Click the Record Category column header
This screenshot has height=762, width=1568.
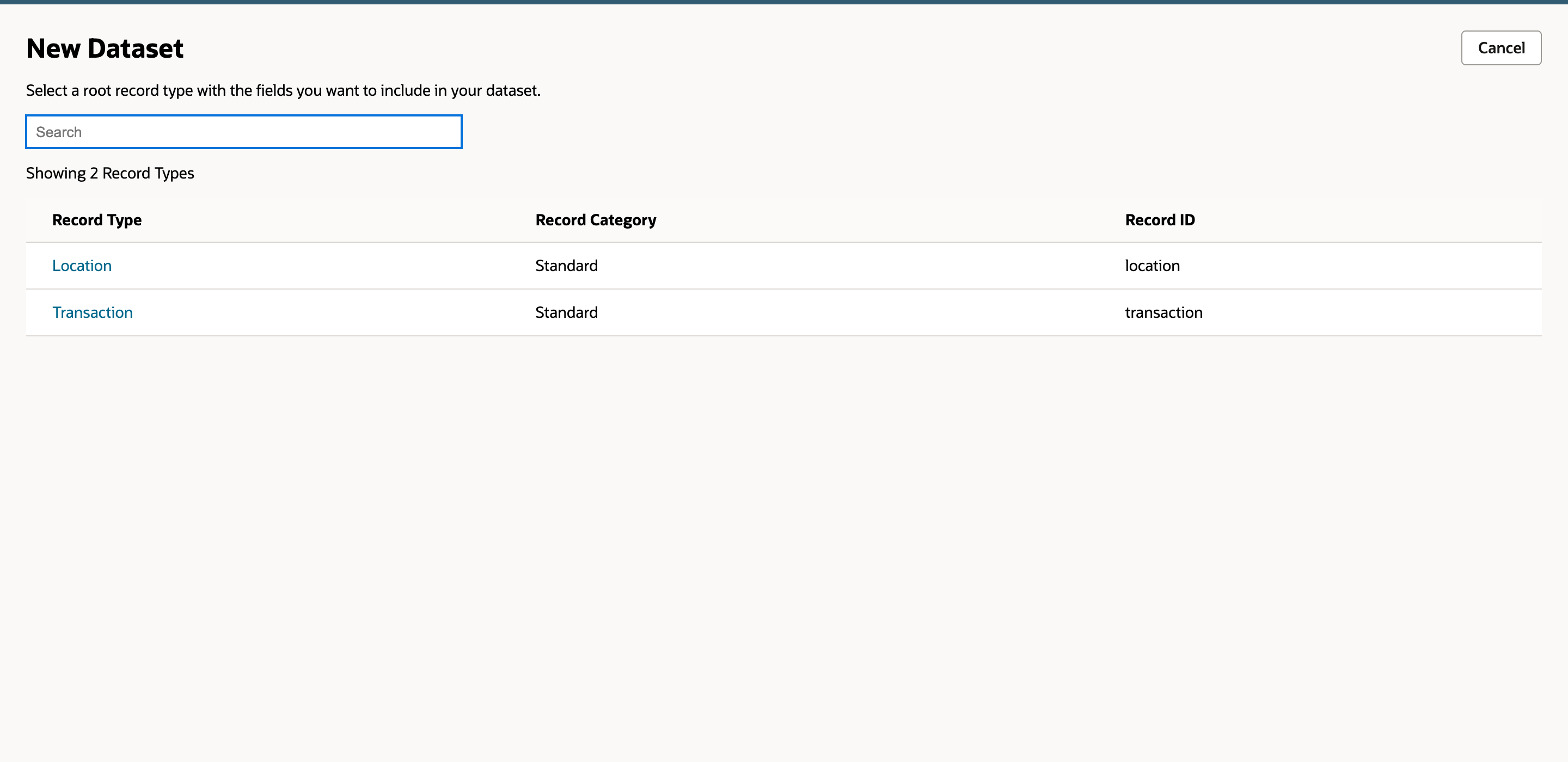tap(595, 220)
